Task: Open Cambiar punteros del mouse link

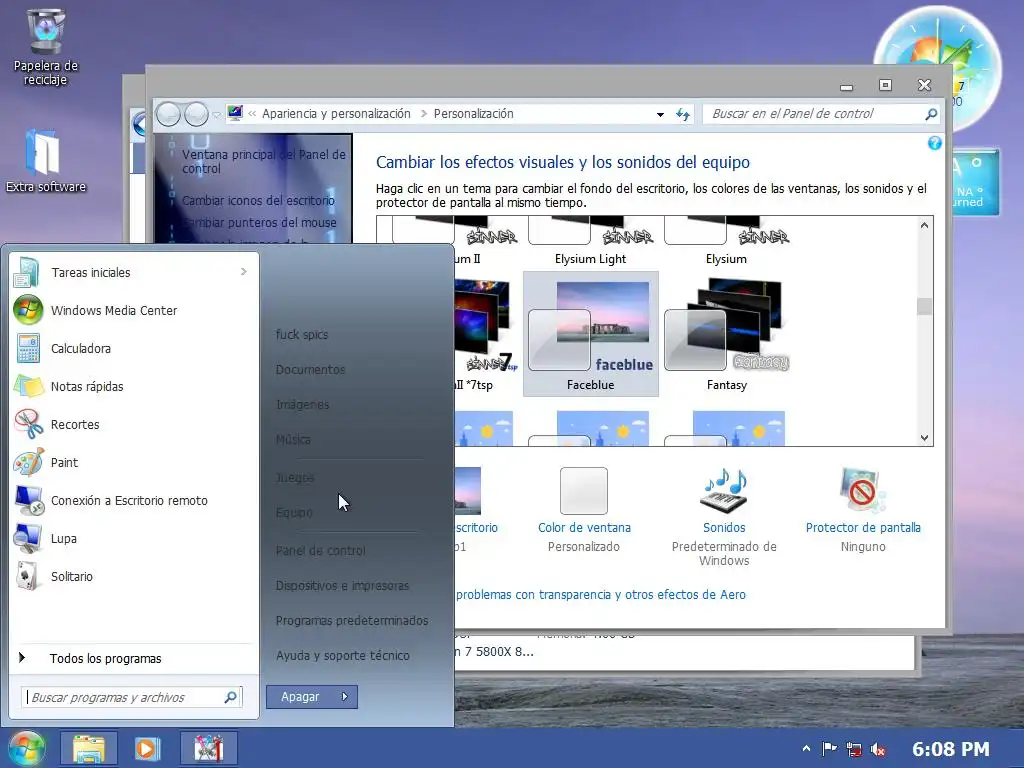Action: (x=259, y=223)
